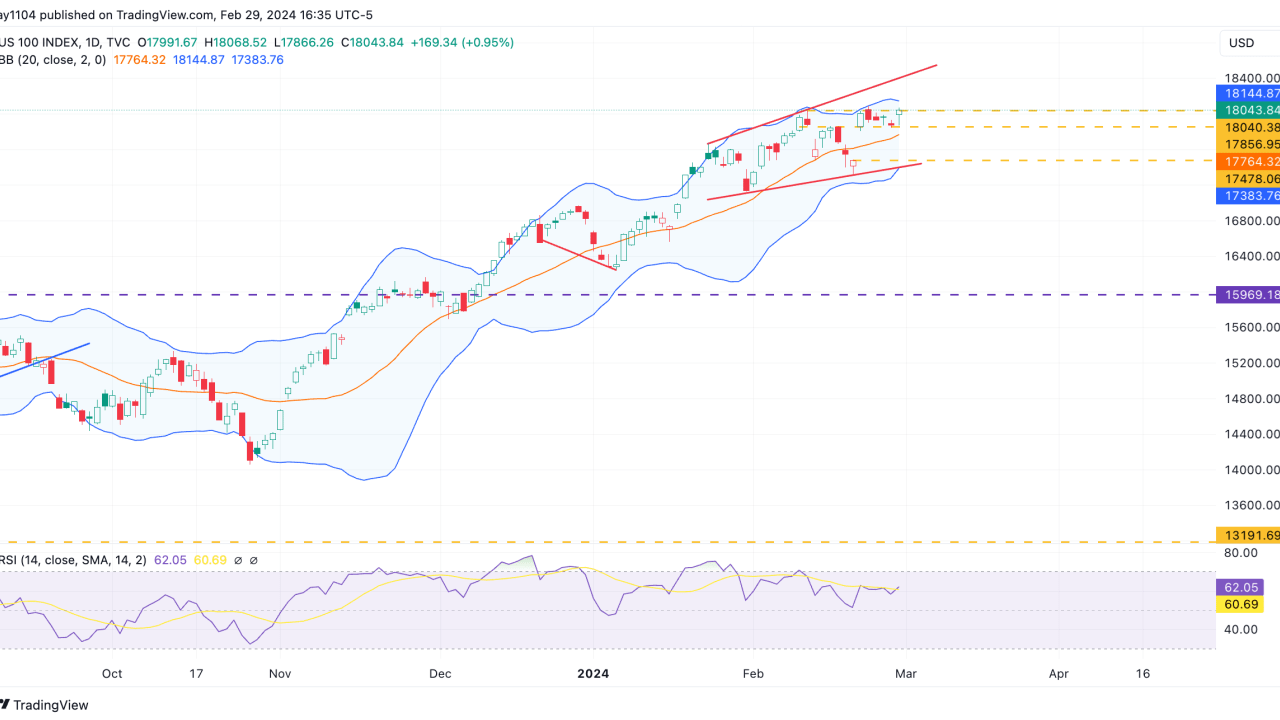
Task: Click the Nov label on time axis
Action: (281, 673)
